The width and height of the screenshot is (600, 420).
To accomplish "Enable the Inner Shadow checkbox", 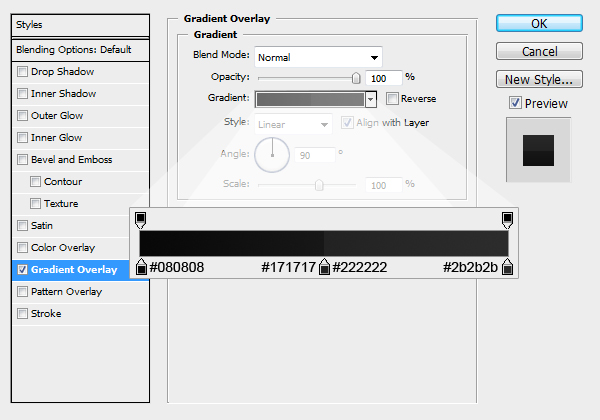I will [22, 94].
